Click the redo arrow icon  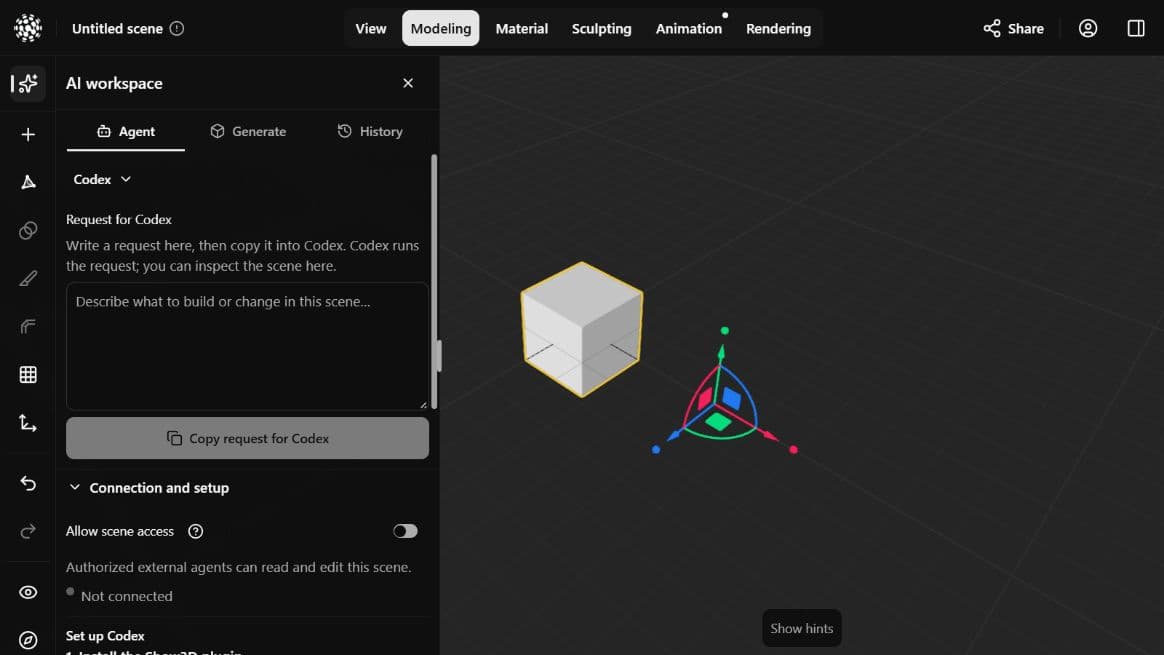coord(28,532)
